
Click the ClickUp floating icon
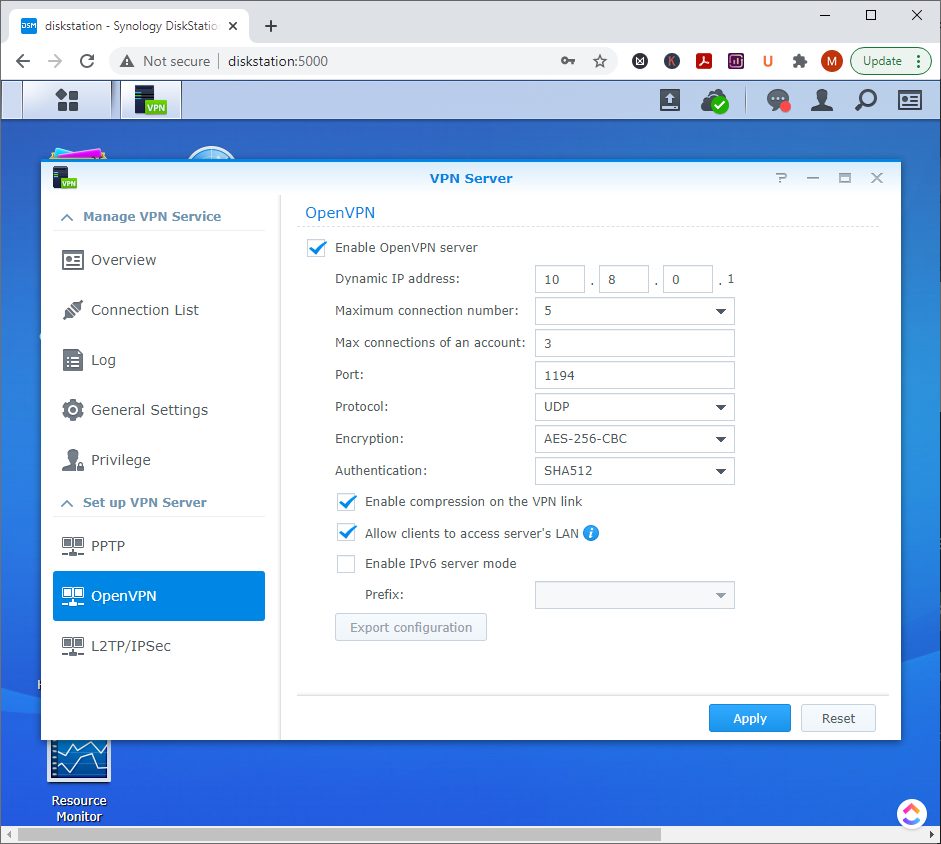(911, 814)
